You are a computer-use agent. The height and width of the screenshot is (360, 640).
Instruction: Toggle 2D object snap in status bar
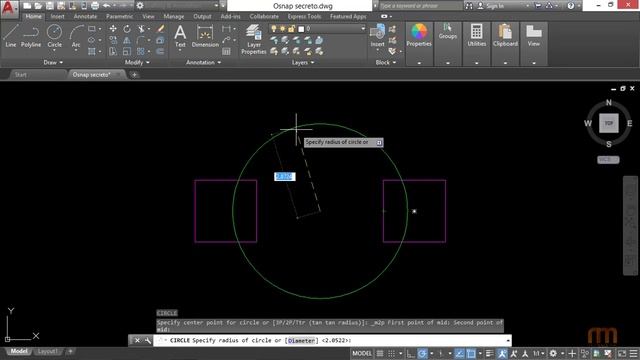(x=471, y=353)
